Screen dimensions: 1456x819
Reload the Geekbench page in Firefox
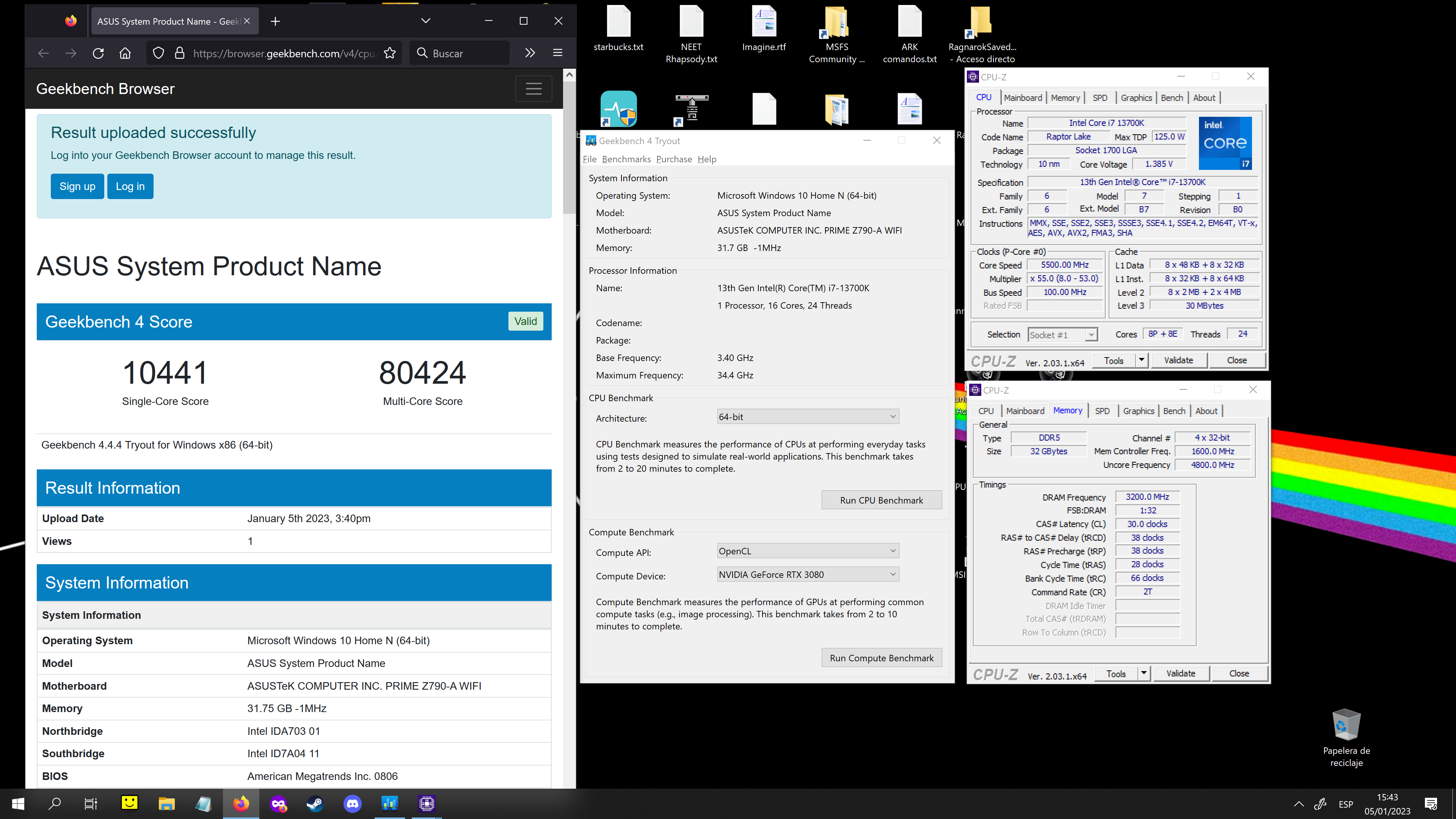(x=98, y=53)
